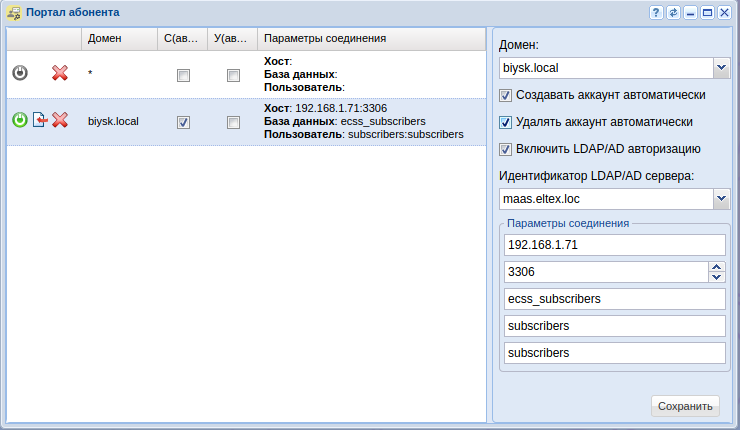Click the Домен column header
This screenshot has width=740, height=430.
coord(105,39)
